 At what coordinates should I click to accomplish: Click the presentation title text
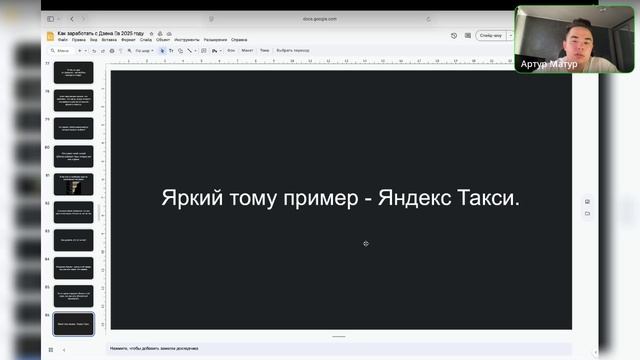tap(101, 33)
